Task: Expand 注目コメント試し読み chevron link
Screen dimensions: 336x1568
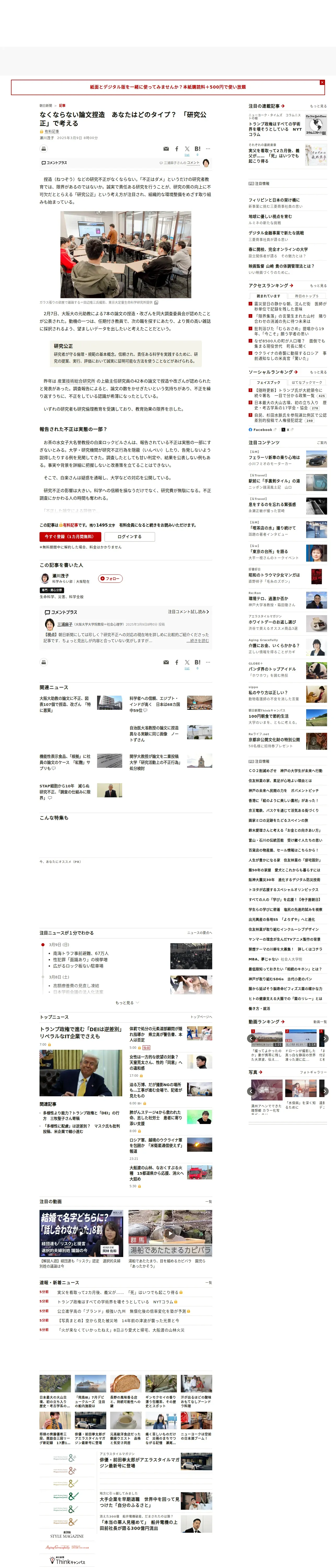Action: (188, 612)
